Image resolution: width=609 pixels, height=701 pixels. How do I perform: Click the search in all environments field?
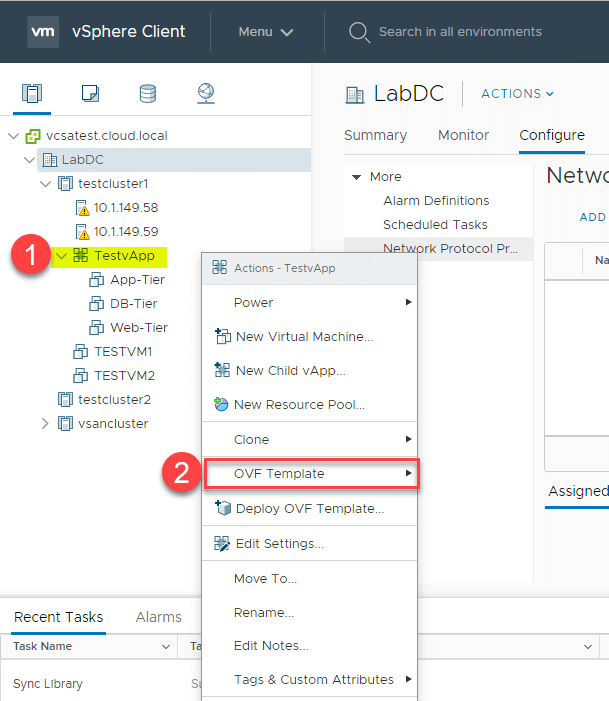(x=460, y=32)
